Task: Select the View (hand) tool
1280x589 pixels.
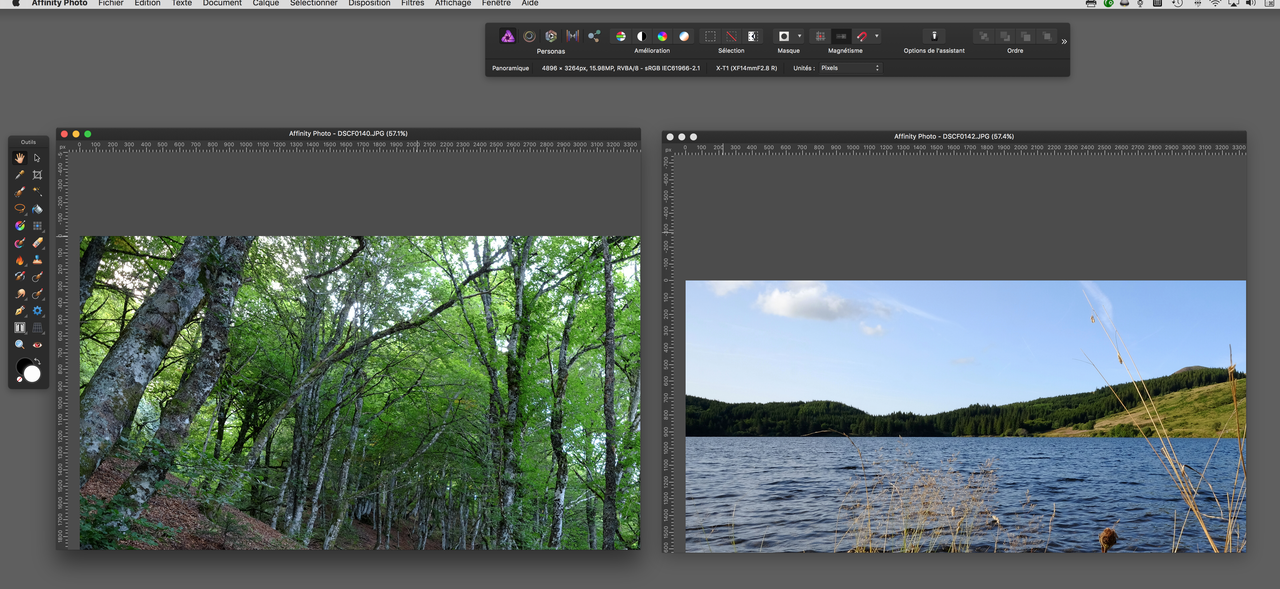Action: click(19, 158)
